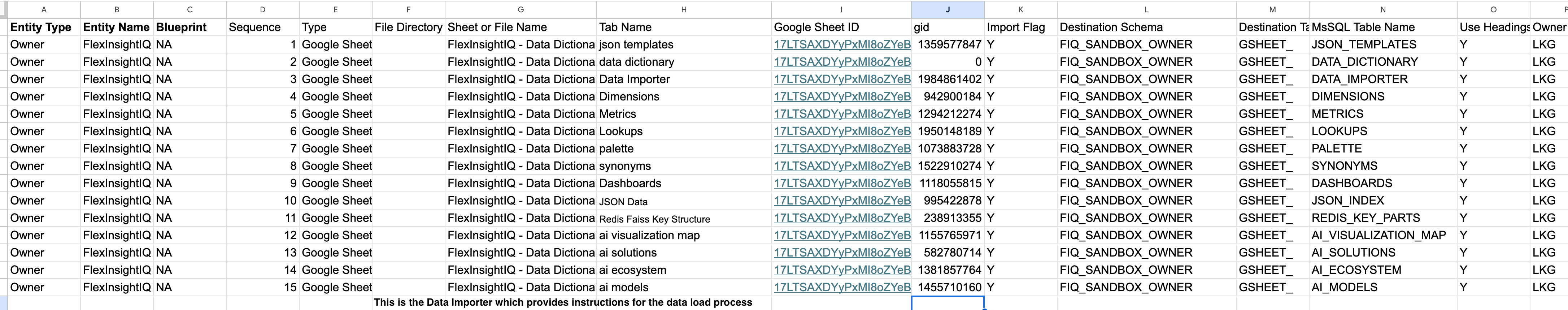
Task: Open Google Sheet ID link in Dashboards row
Action: point(842,183)
